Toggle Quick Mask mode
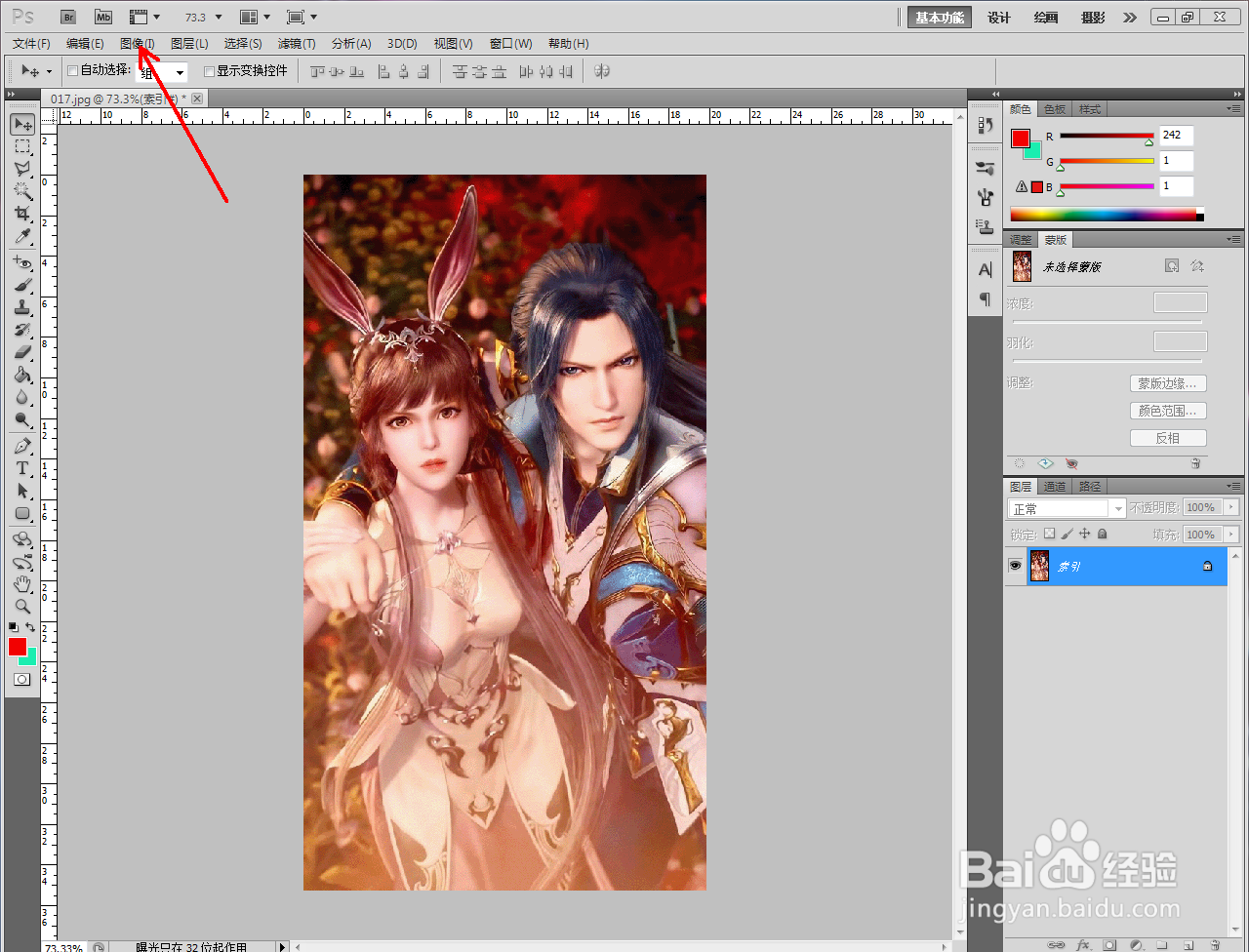Screen dimensions: 1249x952 coord(22,679)
